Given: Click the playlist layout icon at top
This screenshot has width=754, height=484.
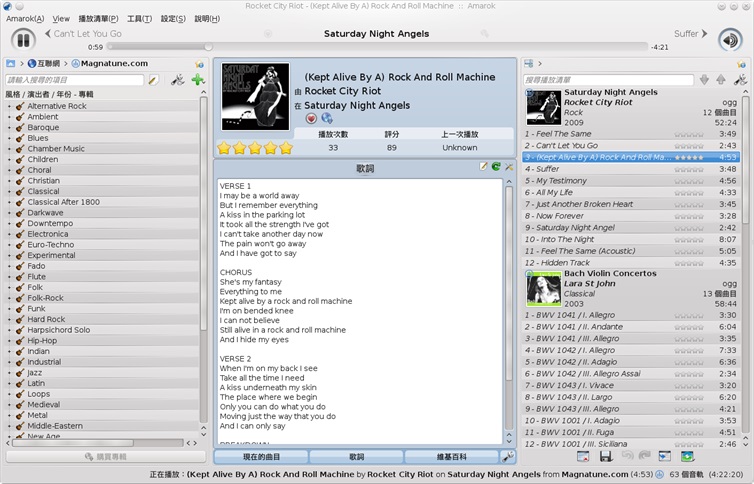Looking at the screenshot, I should coord(528,63).
